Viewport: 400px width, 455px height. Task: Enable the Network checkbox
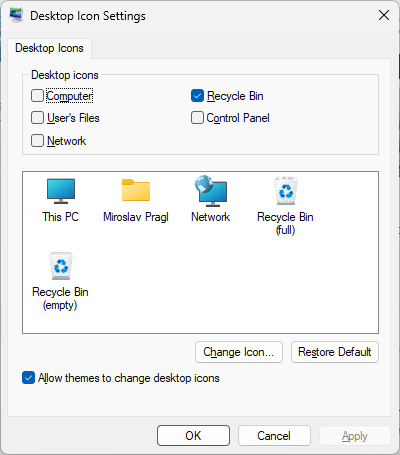tap(37, 141)
